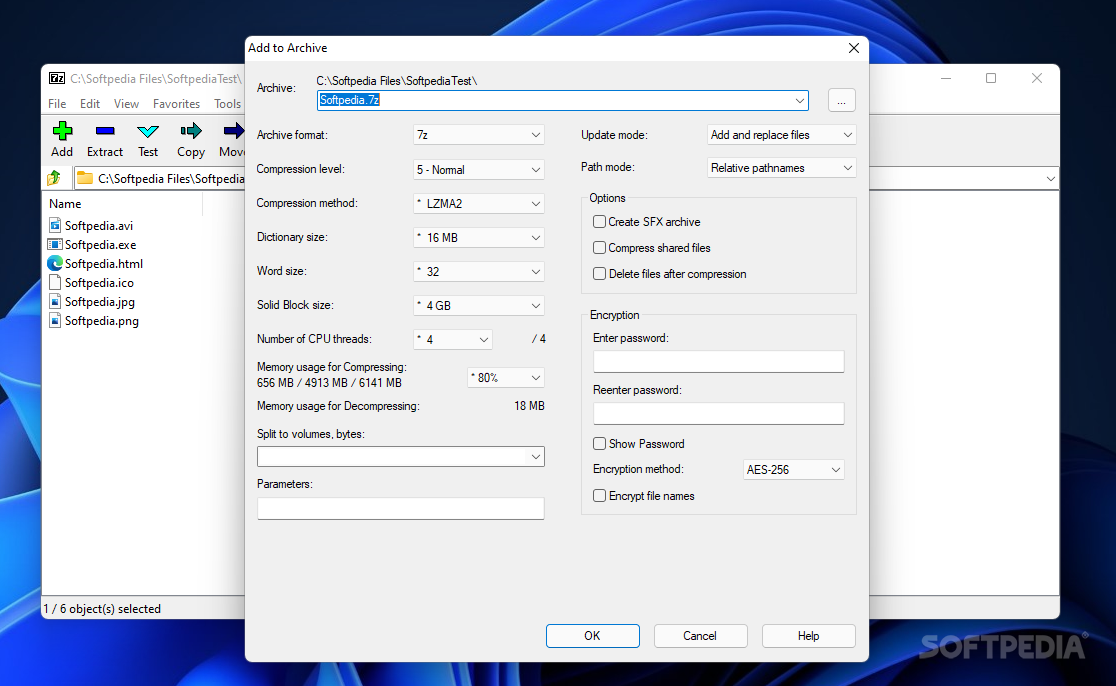Toggle Encrypt file names checkbox

599,496
